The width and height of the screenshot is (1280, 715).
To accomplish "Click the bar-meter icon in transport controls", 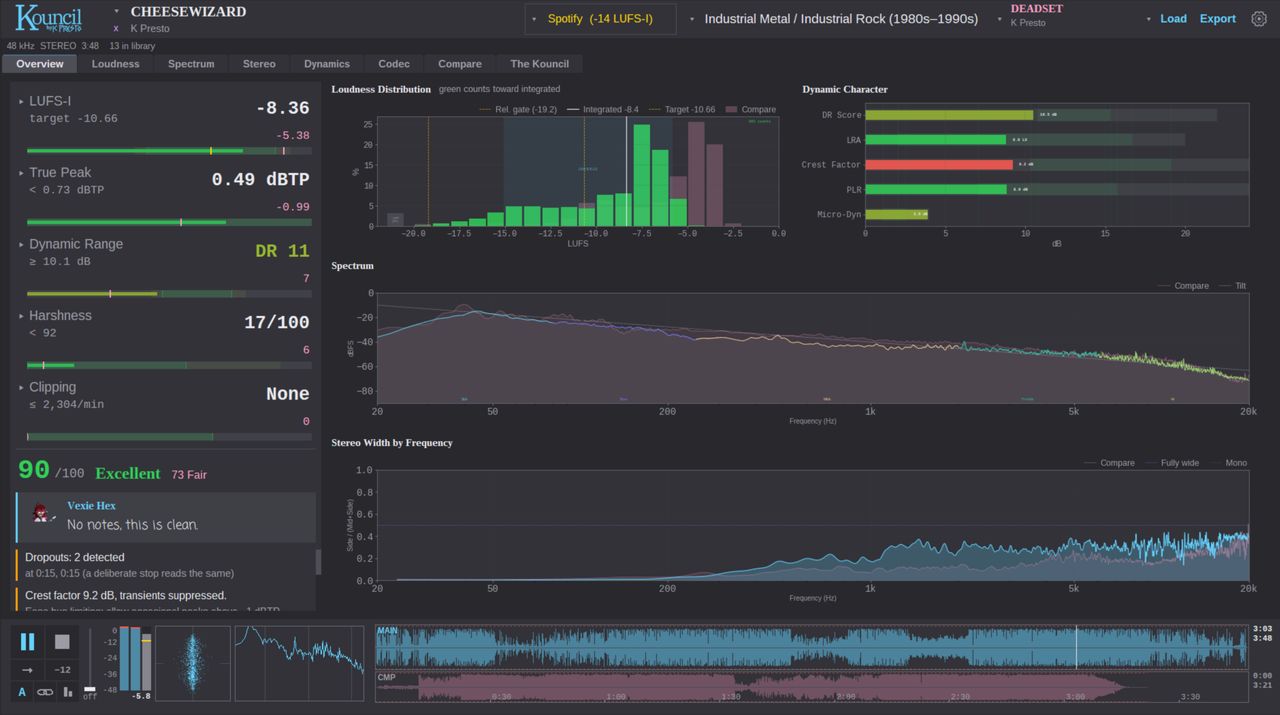I will [68, 692].
